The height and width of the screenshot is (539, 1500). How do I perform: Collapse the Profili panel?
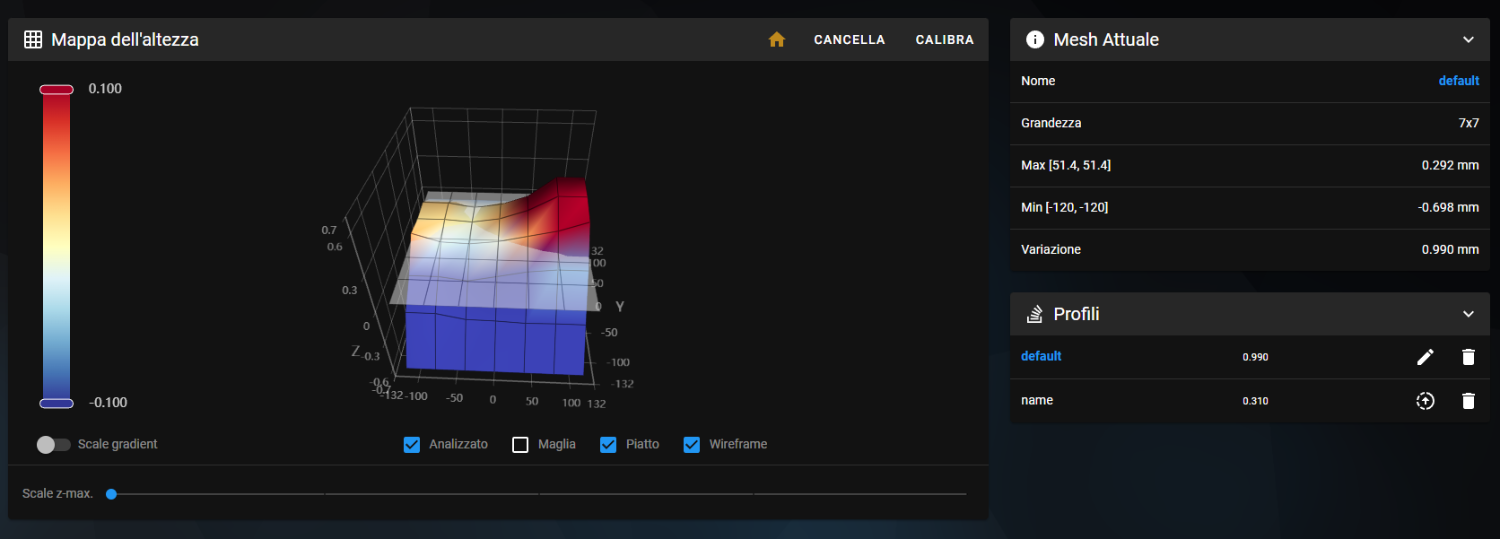pyautogui.click(x=1468, y=314)
